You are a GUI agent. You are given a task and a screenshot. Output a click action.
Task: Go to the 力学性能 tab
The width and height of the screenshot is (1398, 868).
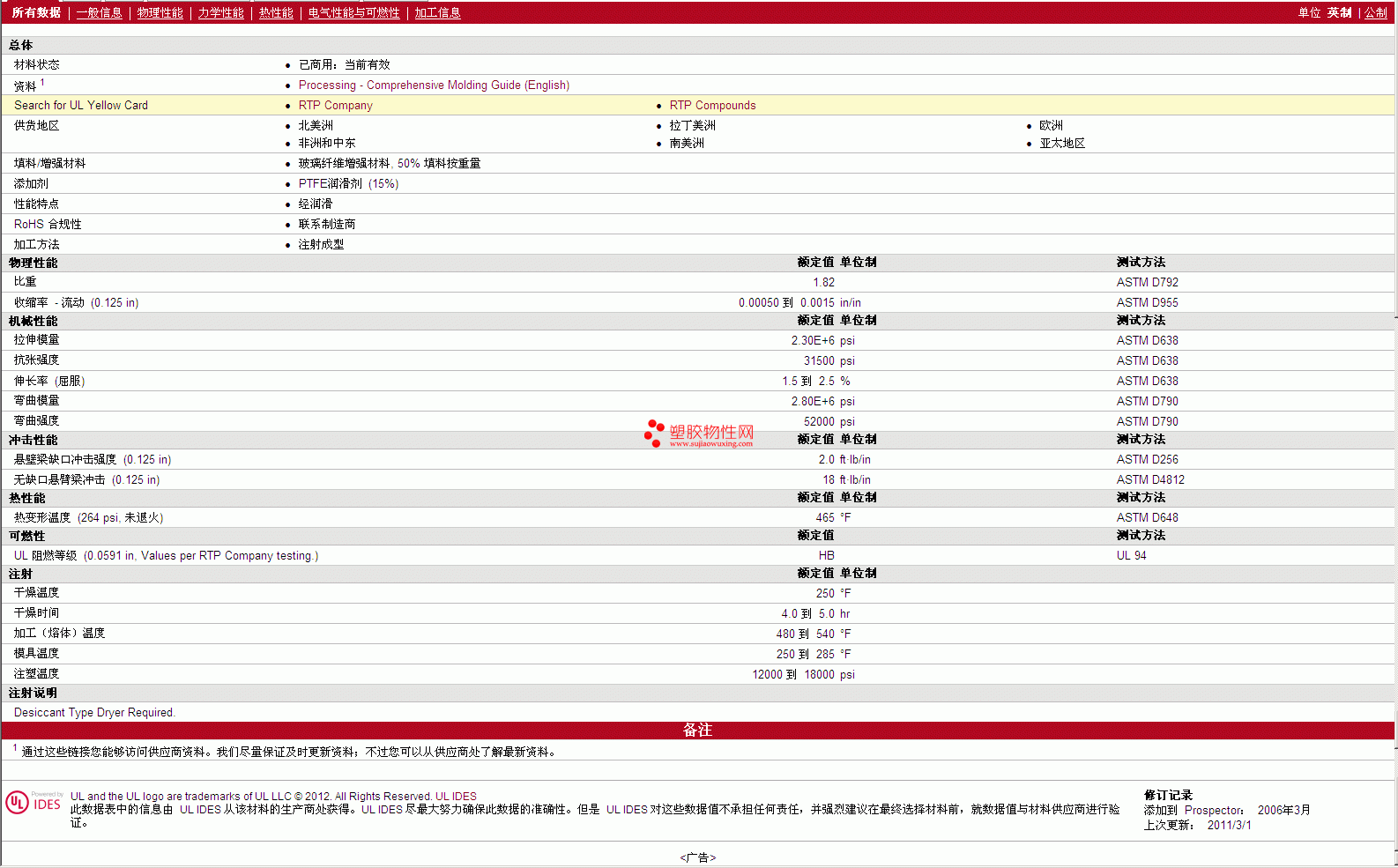pos(220,12)
